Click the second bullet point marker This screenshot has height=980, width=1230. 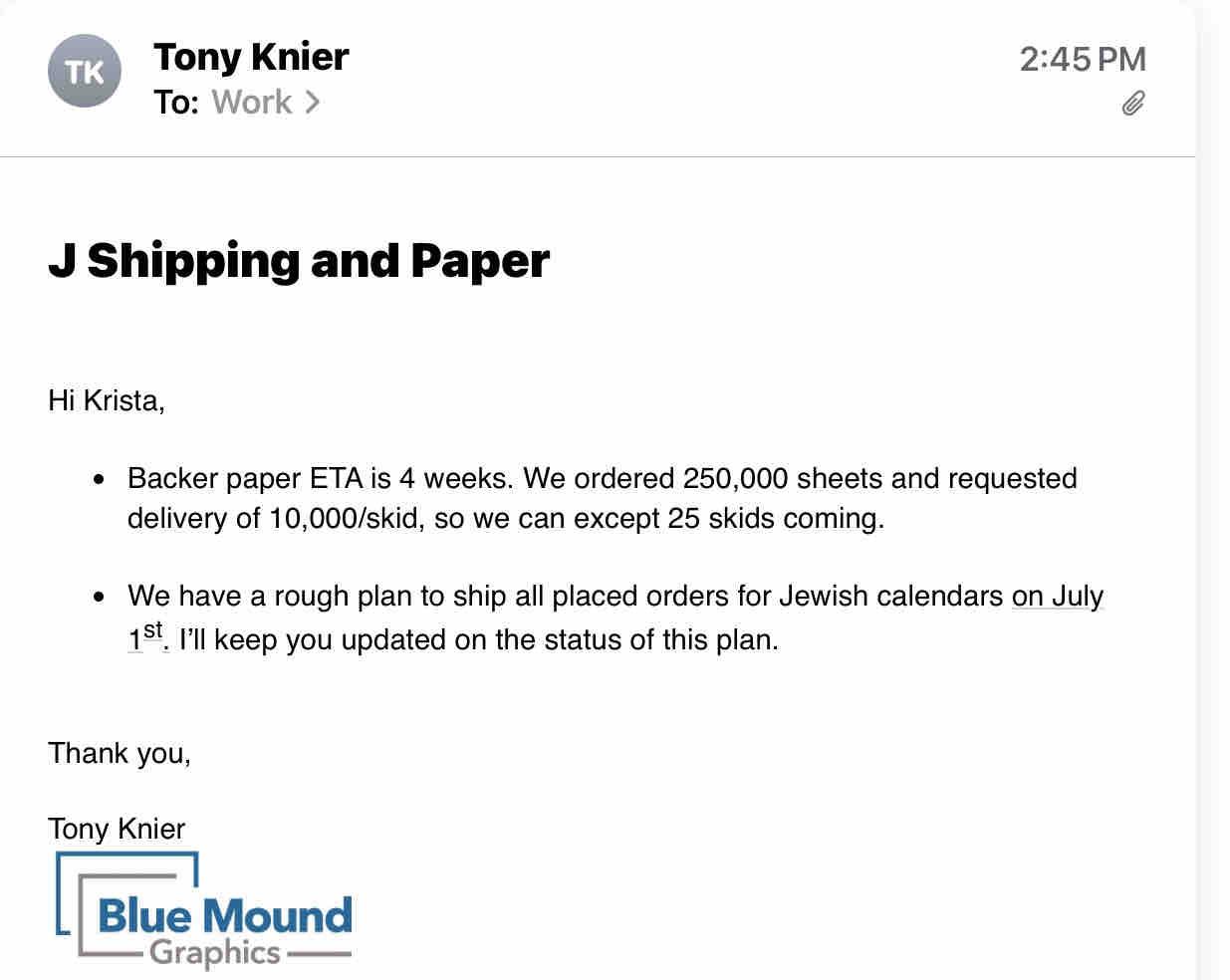99,598
